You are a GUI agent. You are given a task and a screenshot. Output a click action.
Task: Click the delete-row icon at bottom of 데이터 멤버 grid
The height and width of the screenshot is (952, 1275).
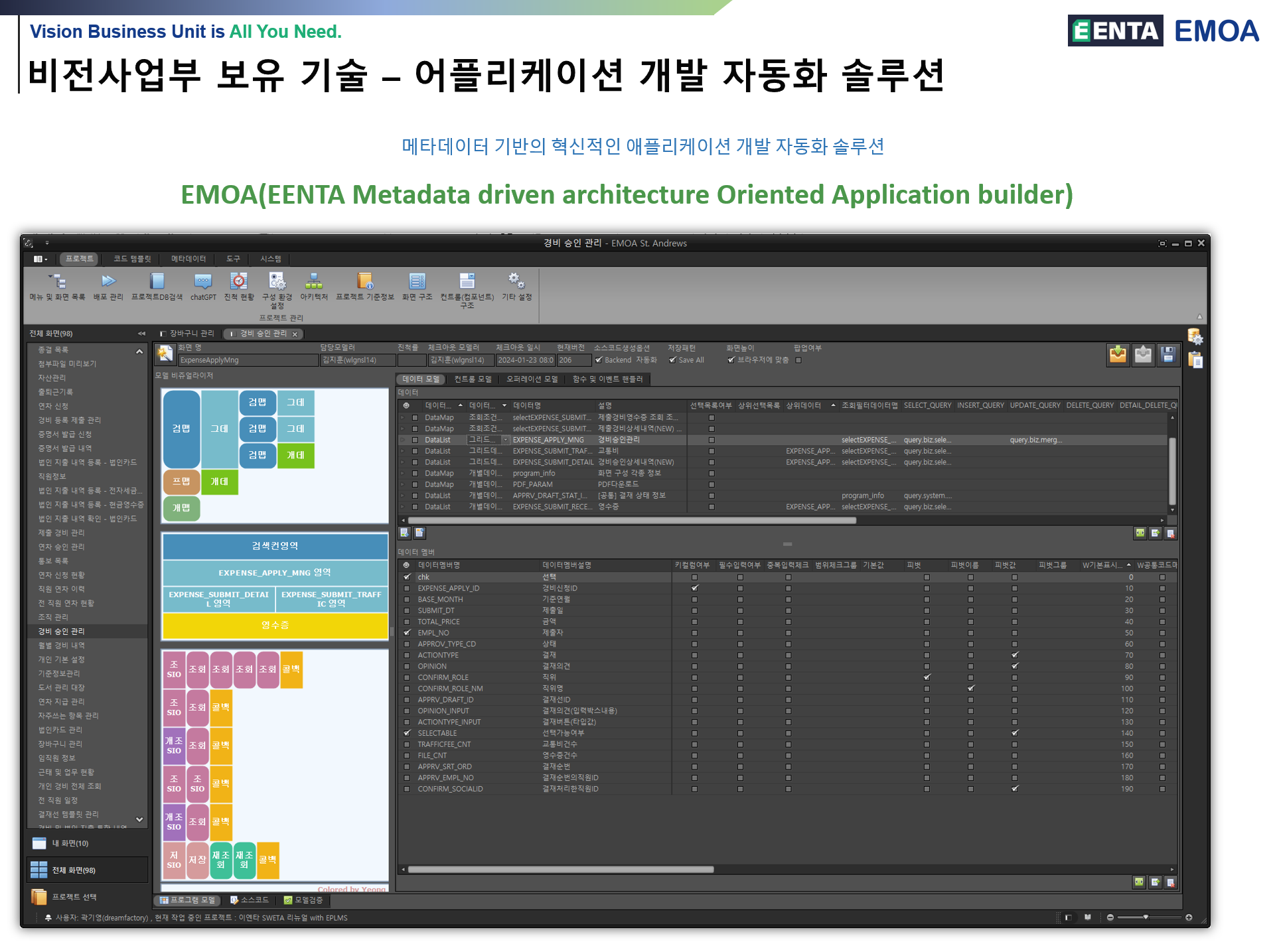pyautogui.click(x=1171, y=882)
